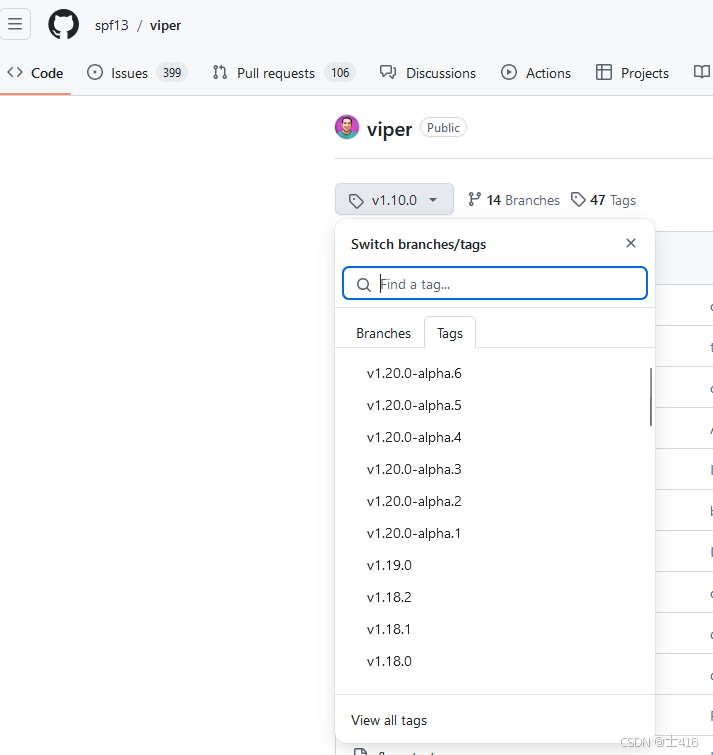The image size is (713, 755).
Task: Open the Pull requests tab
Action: click(284, 73)
